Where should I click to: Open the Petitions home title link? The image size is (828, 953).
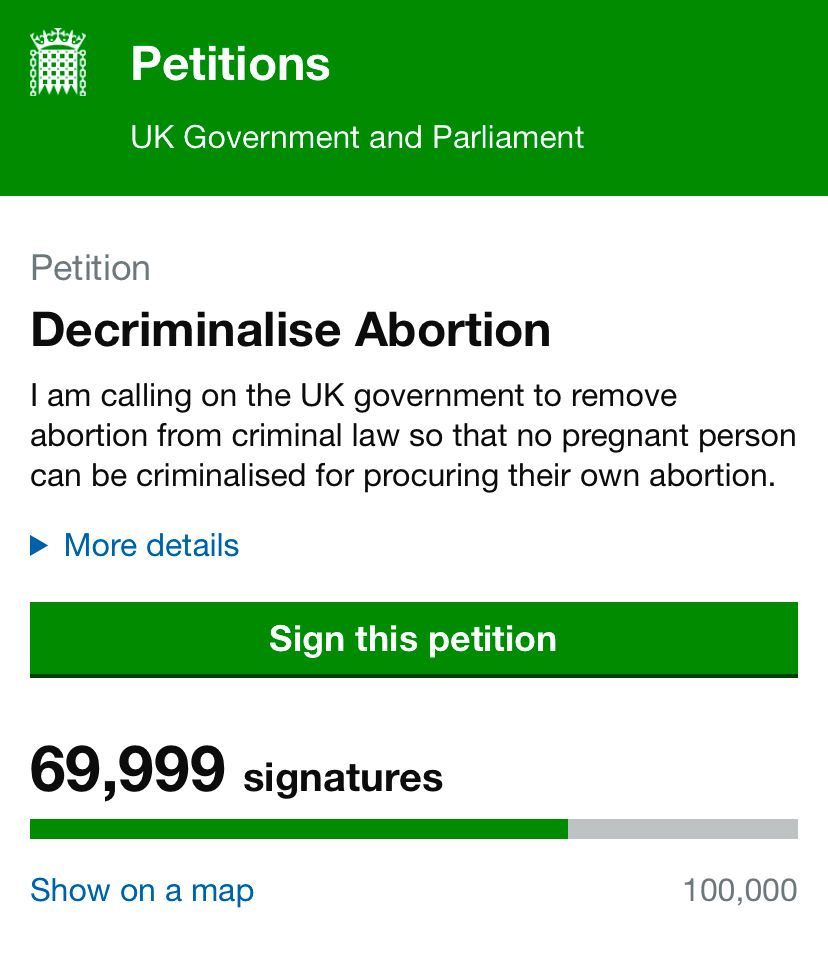230,65
